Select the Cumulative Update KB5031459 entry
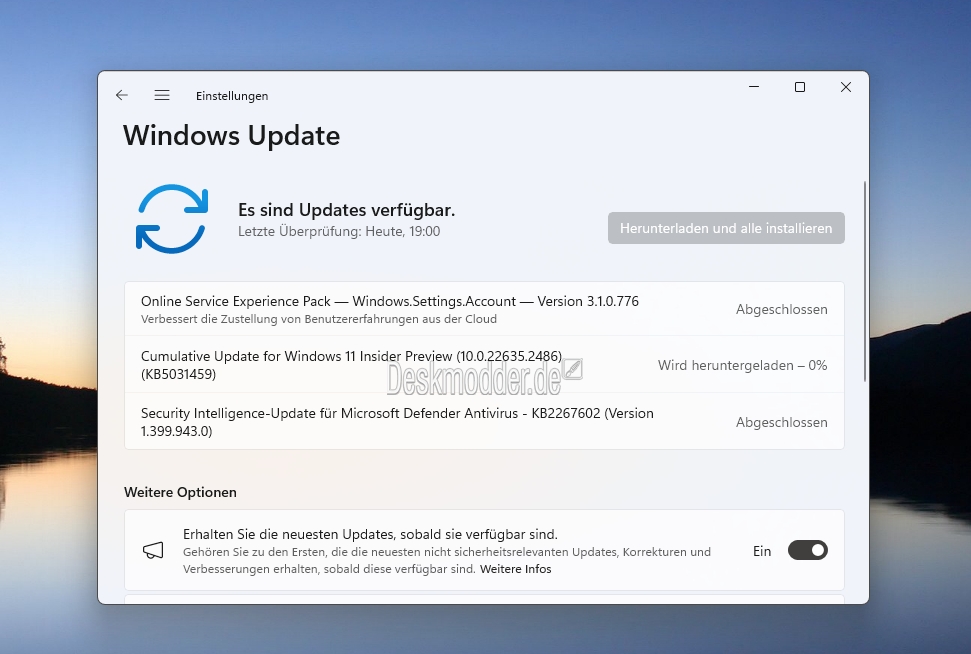Screen dimensions: 971x654 pyautogui.click(x=484, y=365)
